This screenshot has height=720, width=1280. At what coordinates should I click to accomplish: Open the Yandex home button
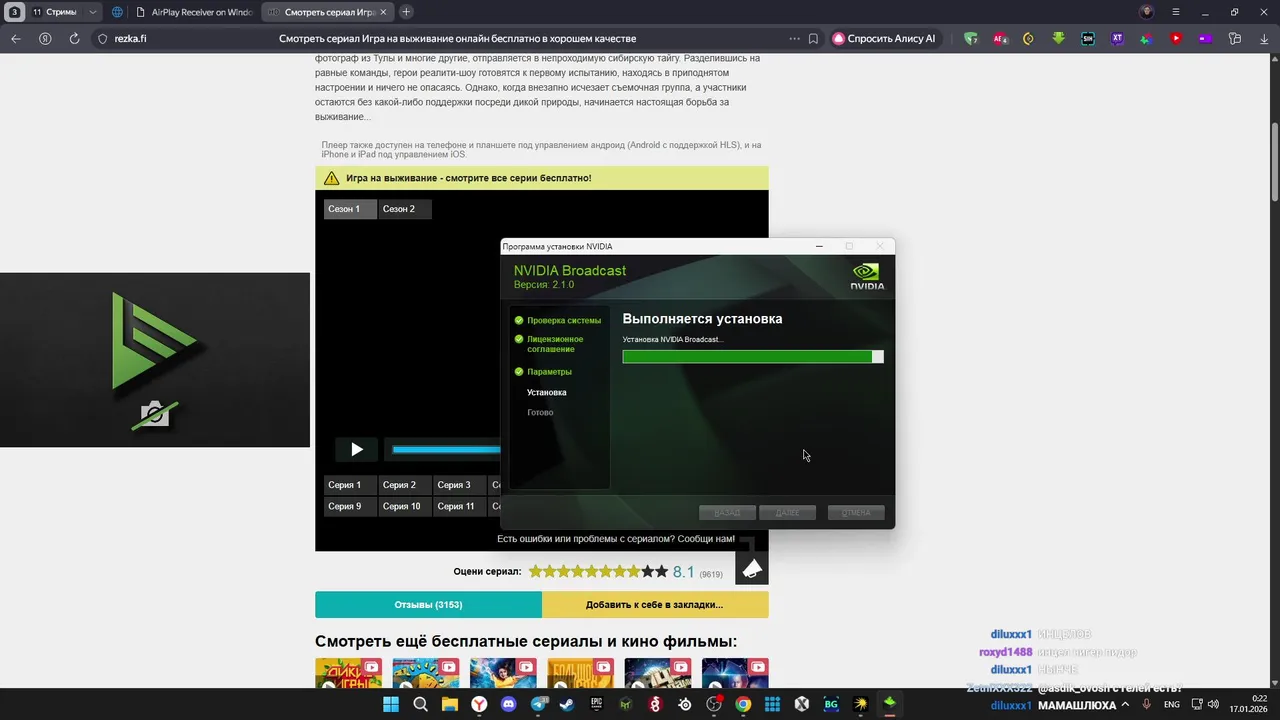tap(45, 39)
